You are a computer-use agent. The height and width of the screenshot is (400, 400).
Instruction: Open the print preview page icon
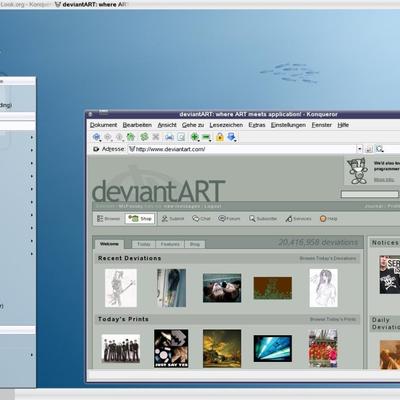[181, 137]
